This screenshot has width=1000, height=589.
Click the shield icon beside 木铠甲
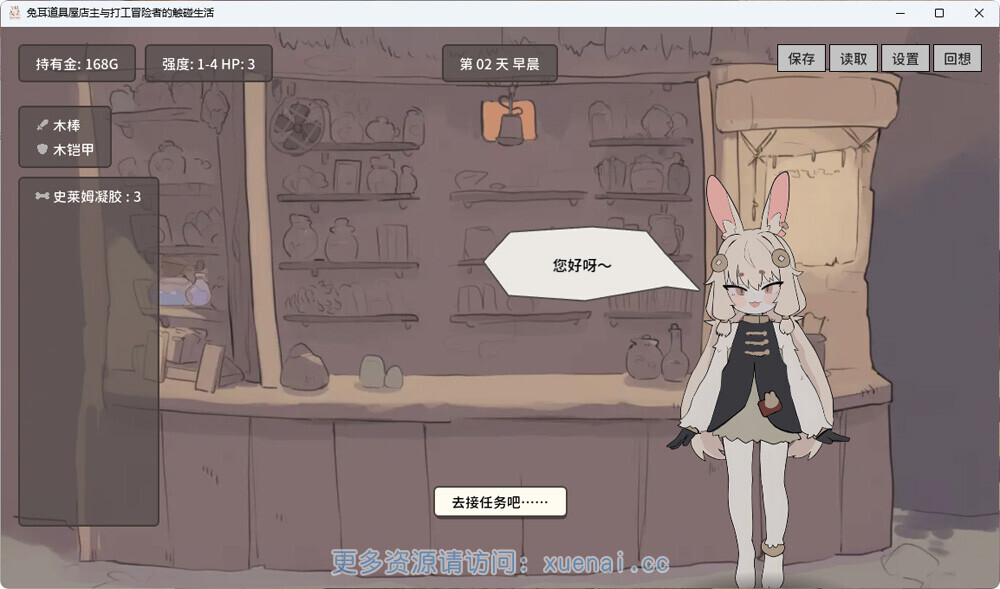[42, 149]
